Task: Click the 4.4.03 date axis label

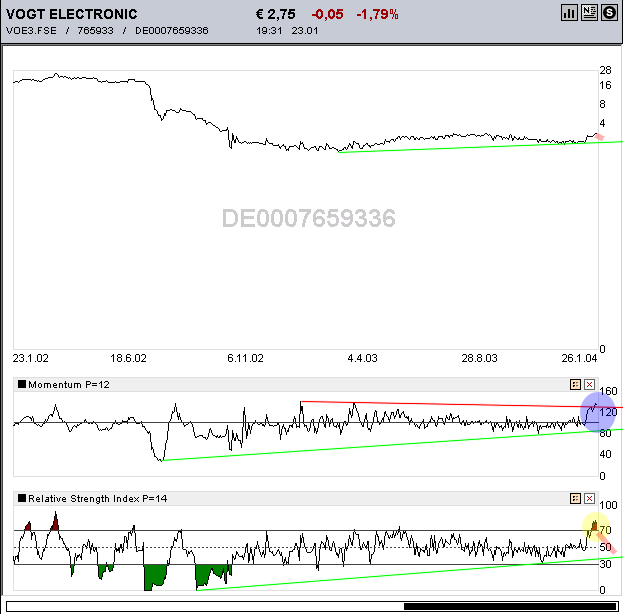Action: [362, 358]
